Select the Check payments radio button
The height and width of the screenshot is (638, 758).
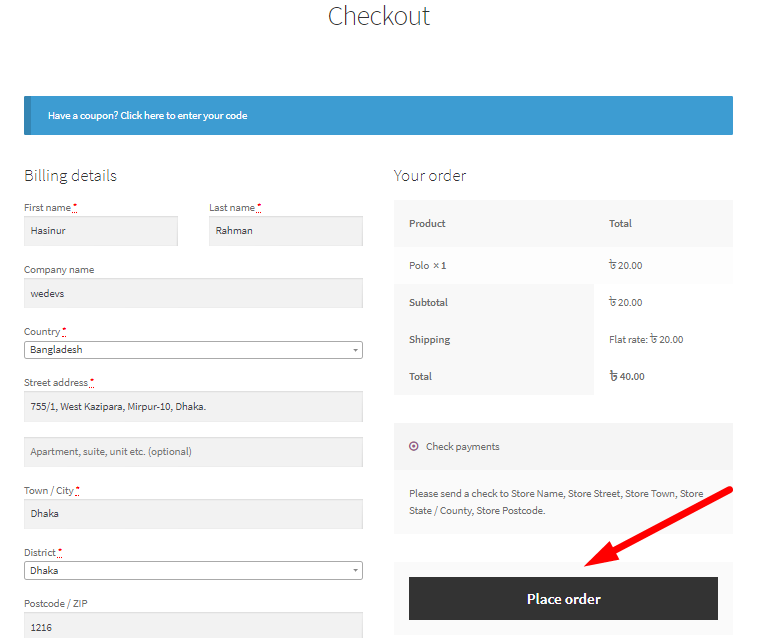pos(414,446)
